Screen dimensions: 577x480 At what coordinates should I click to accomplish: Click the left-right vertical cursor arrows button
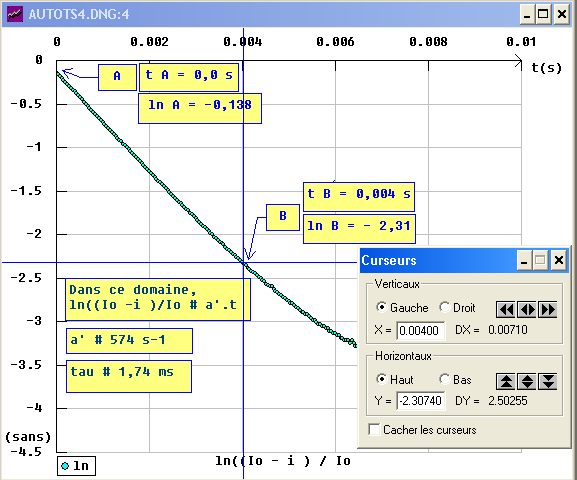(527, 309)
